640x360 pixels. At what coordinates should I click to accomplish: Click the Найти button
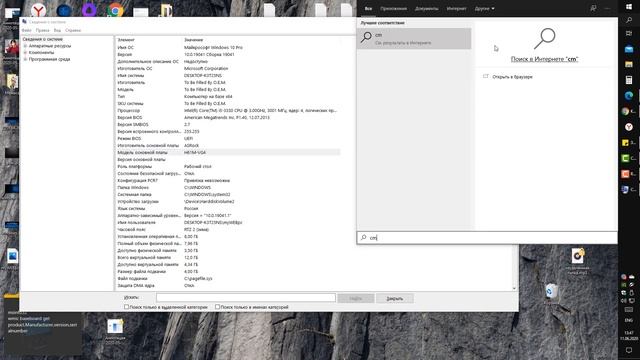click(356, 298)
